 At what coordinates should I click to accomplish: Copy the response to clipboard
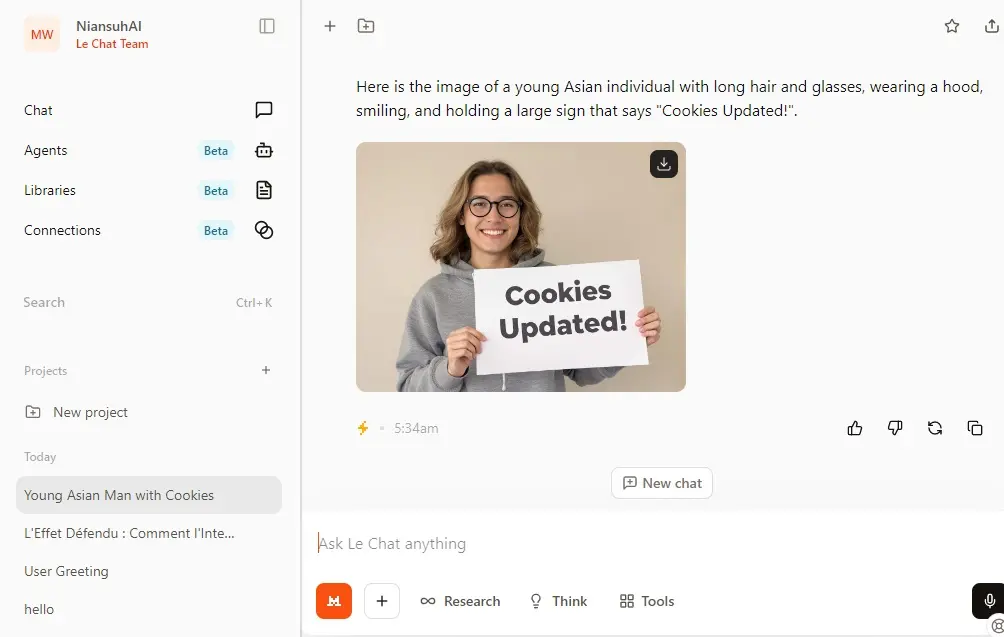(975, 428)
